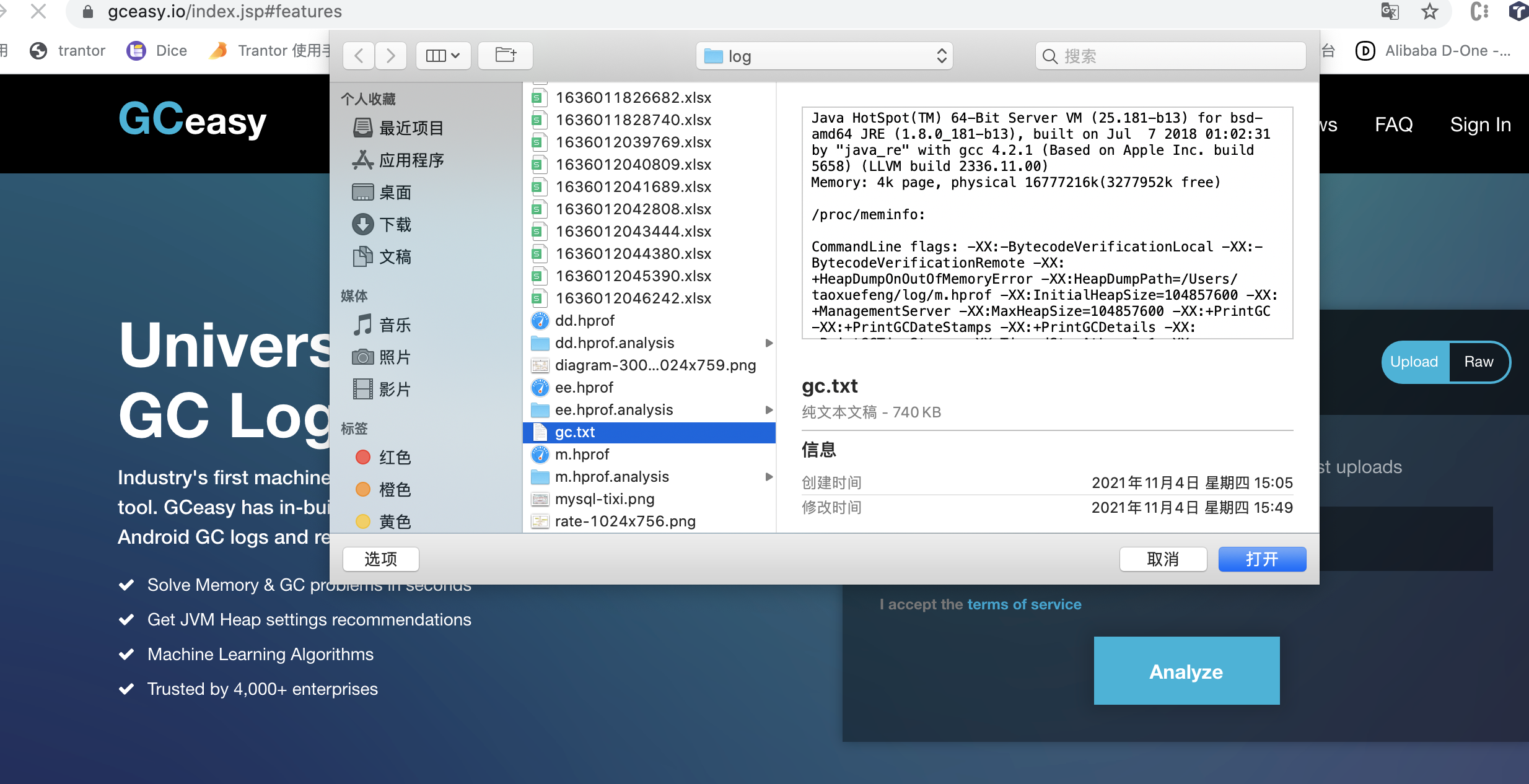Switch the uploader to Upload mode

coord(1414,362)
